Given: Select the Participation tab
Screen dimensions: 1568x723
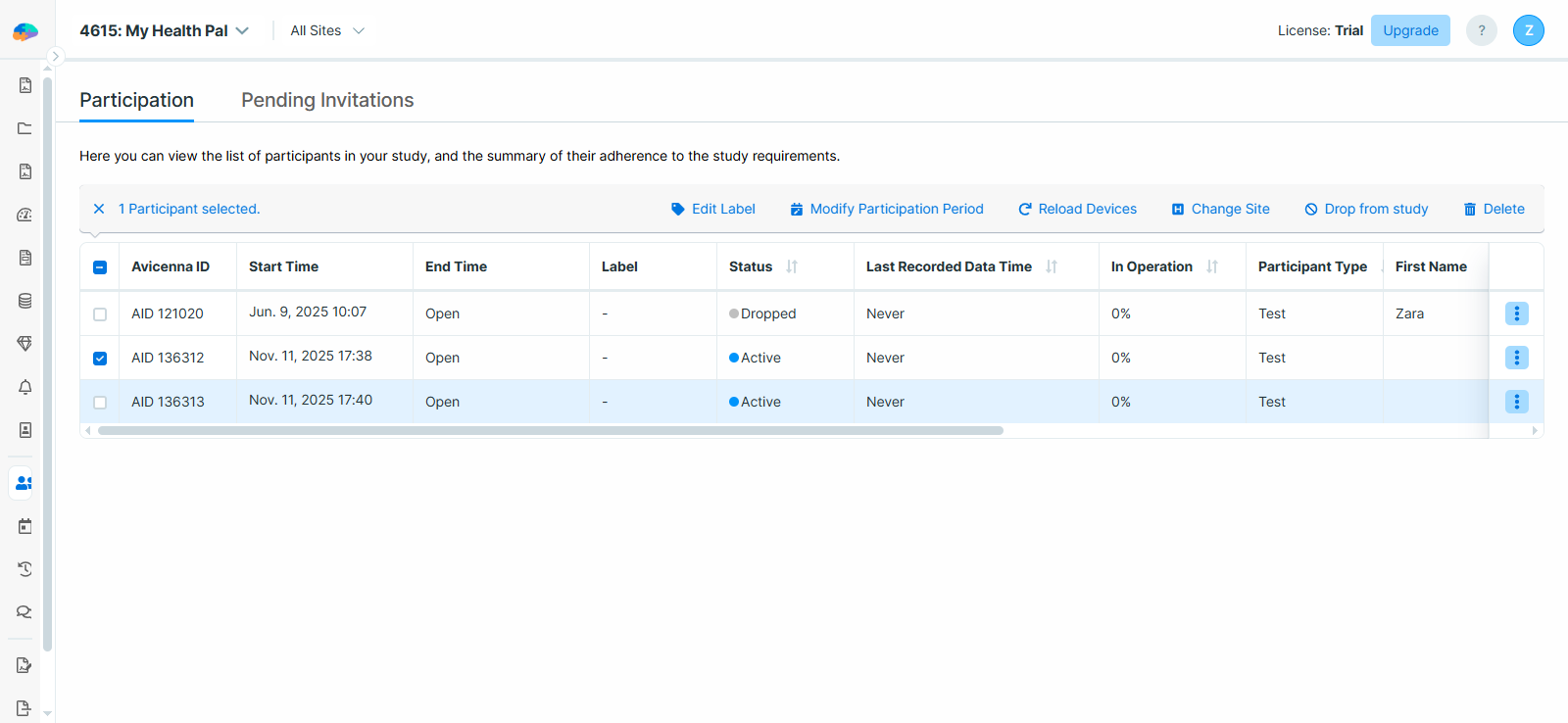Looking at the screenshot, I should [x=136, y=100].
